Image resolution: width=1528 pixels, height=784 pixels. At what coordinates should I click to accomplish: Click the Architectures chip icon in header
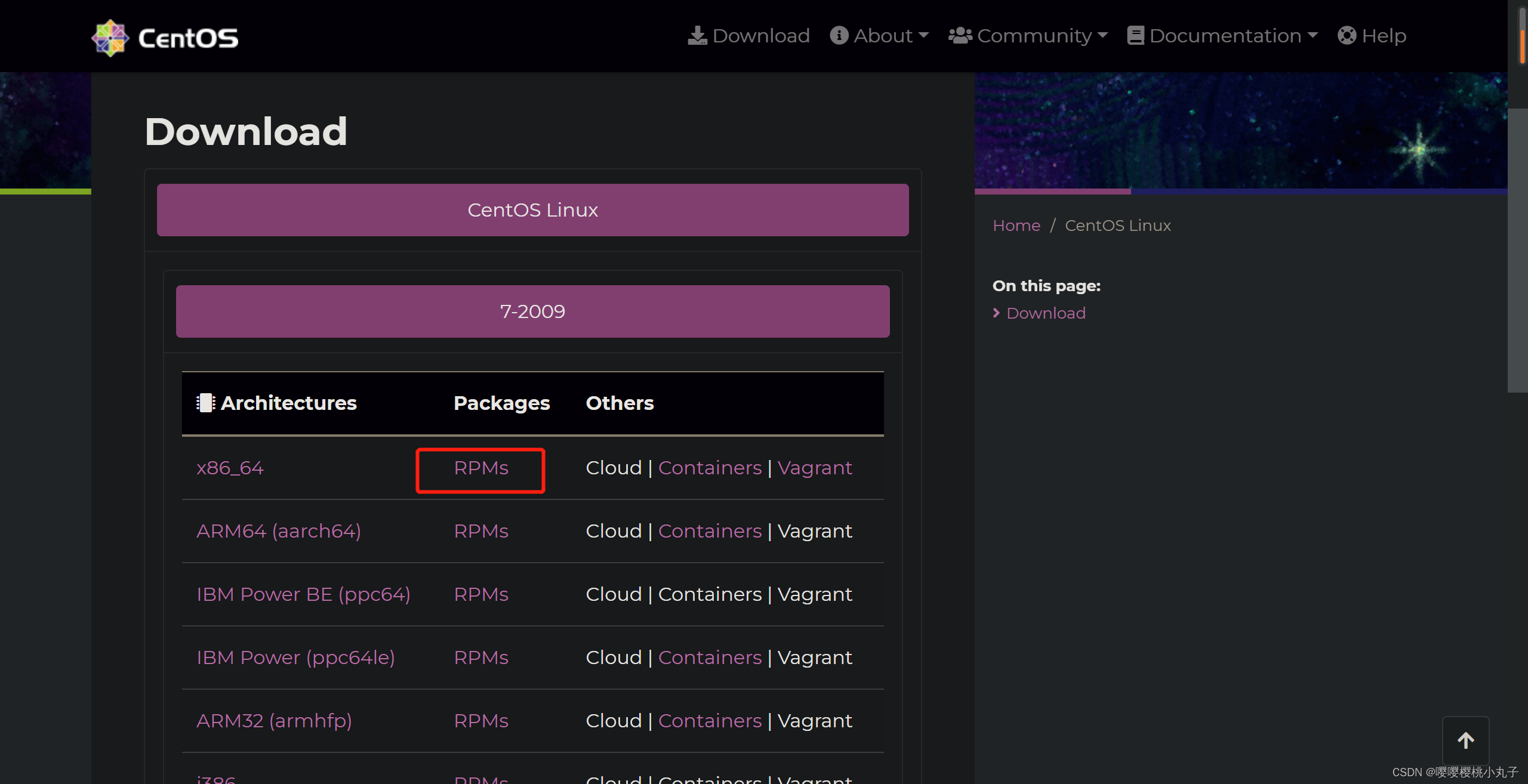coord(205,403)
